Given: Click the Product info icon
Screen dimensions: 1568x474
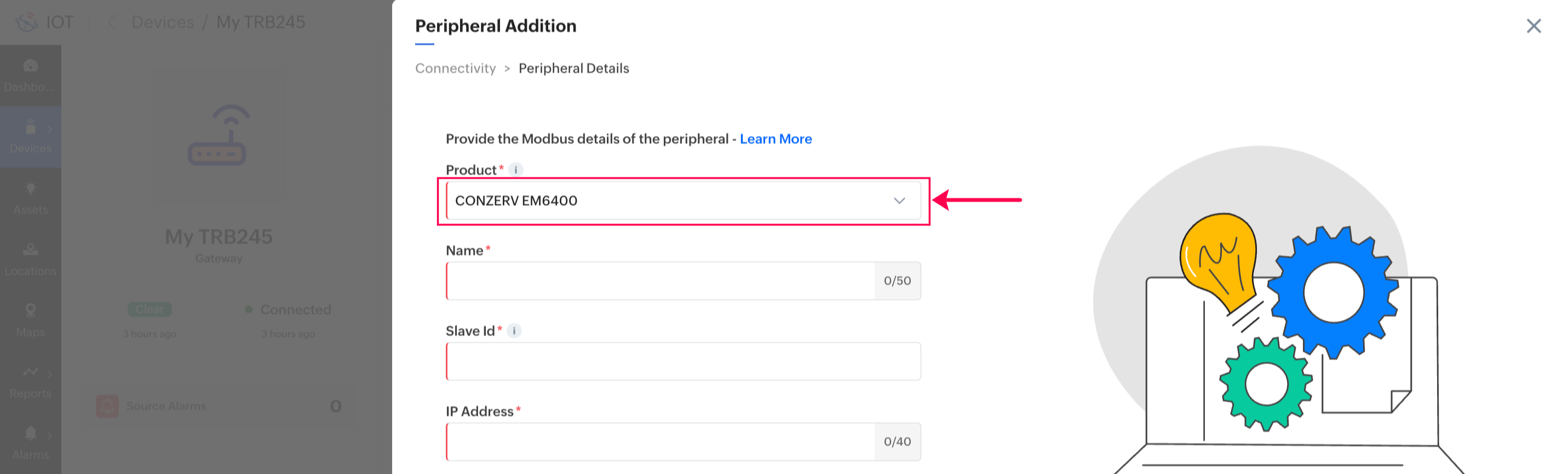Looking at the screenshot, I should click(515, 170).
